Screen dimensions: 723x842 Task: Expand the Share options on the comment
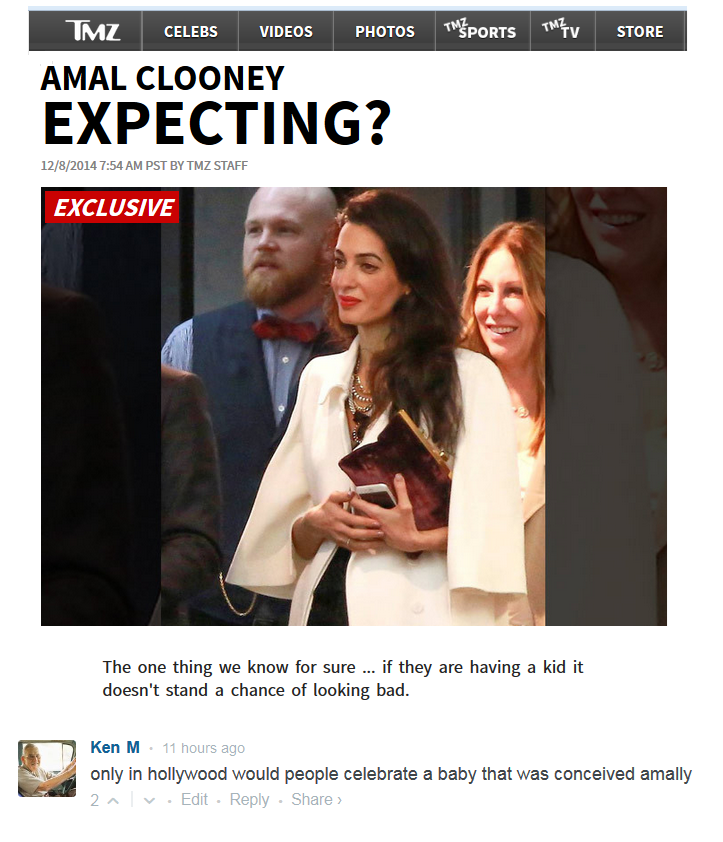[316, 800]
